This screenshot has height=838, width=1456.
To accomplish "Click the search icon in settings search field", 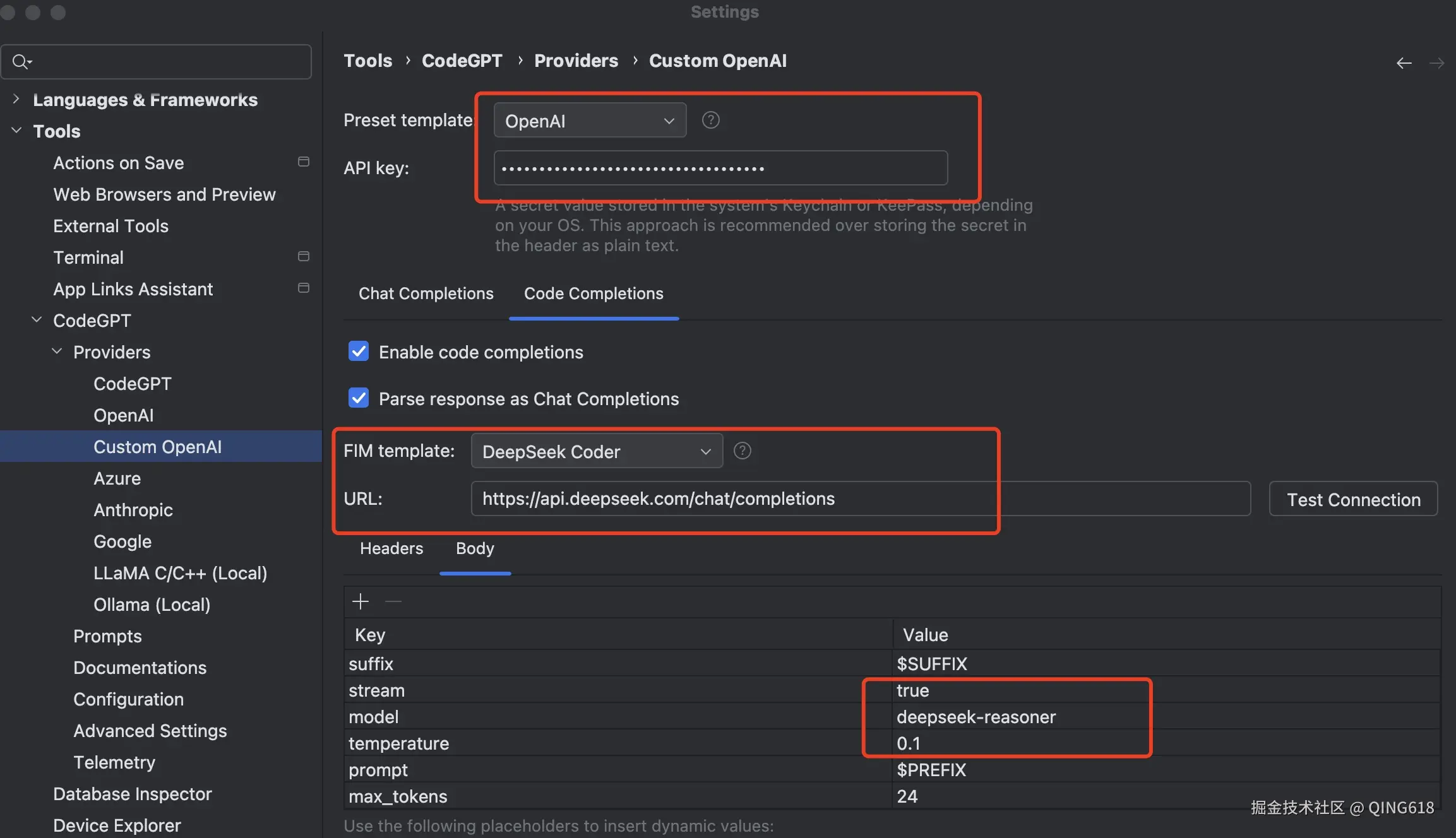I will pyautogui.click(x=21, y=62).
